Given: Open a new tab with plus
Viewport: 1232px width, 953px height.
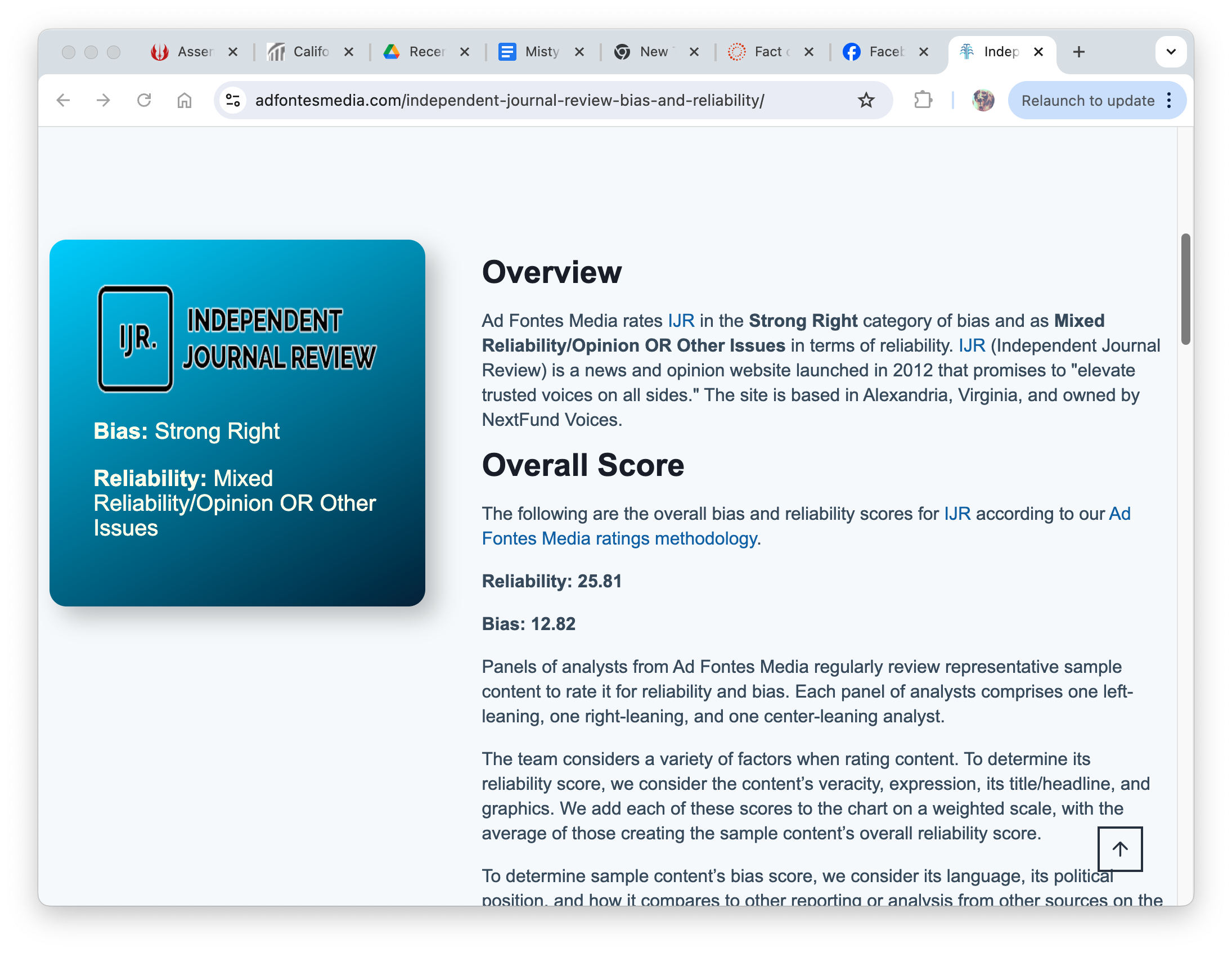Looking at the screenshot, I should coord(1078,52).
